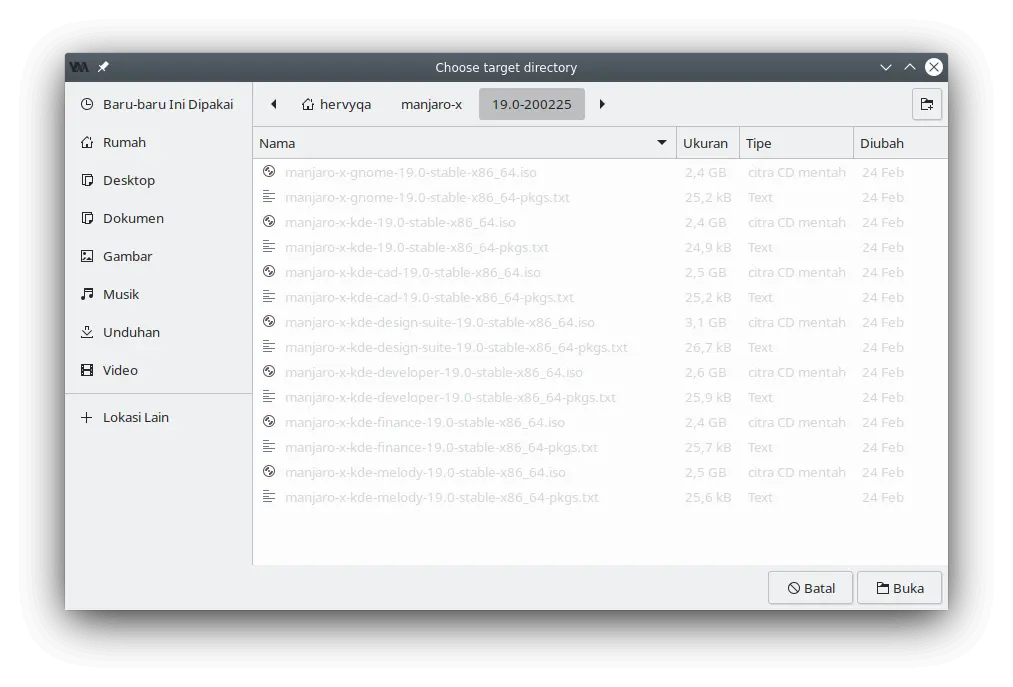
Task: Click the picture icon beside Gambar
Action: pos(87,256)
